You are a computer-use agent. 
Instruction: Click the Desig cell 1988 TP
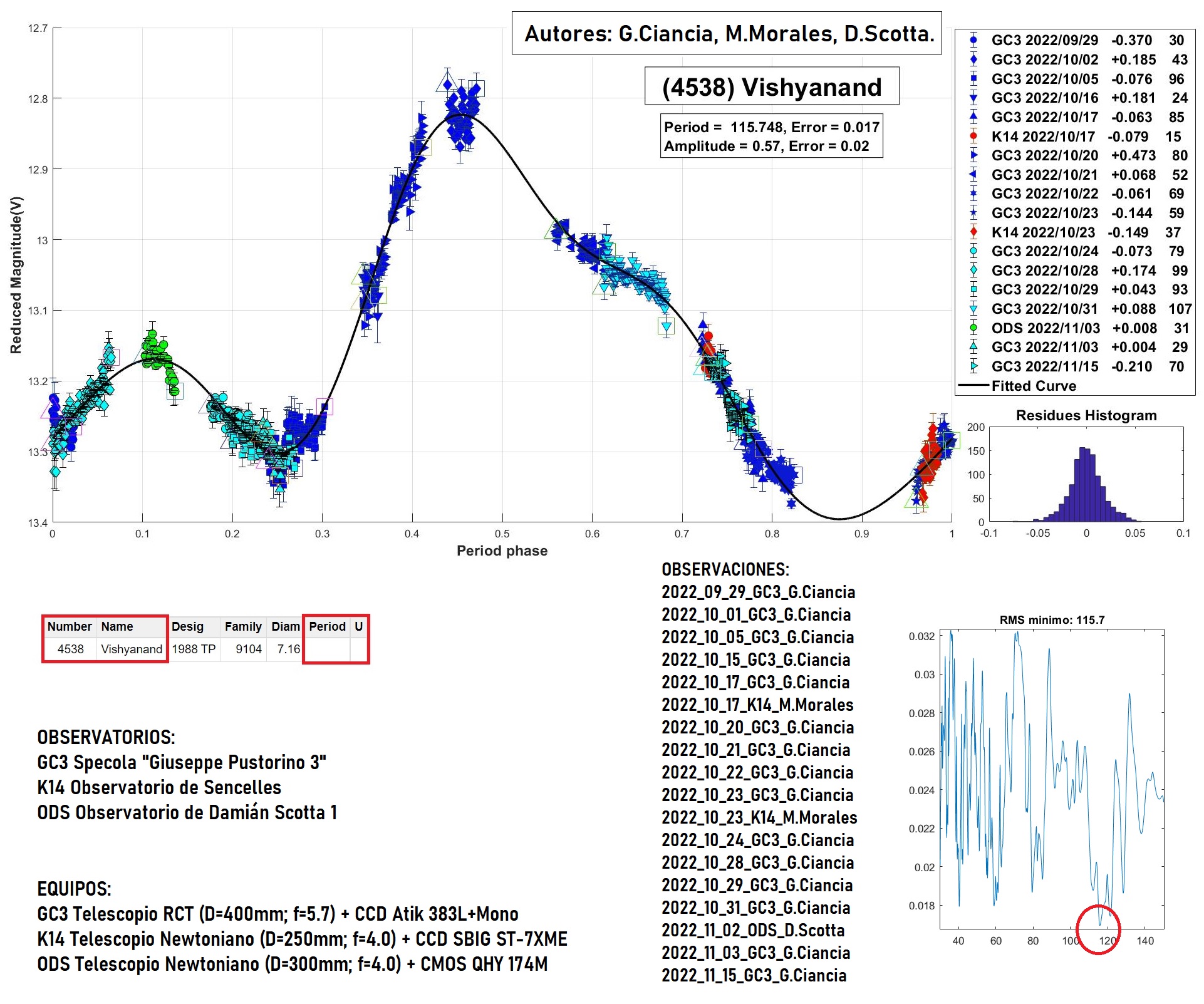tap(194, 649)
